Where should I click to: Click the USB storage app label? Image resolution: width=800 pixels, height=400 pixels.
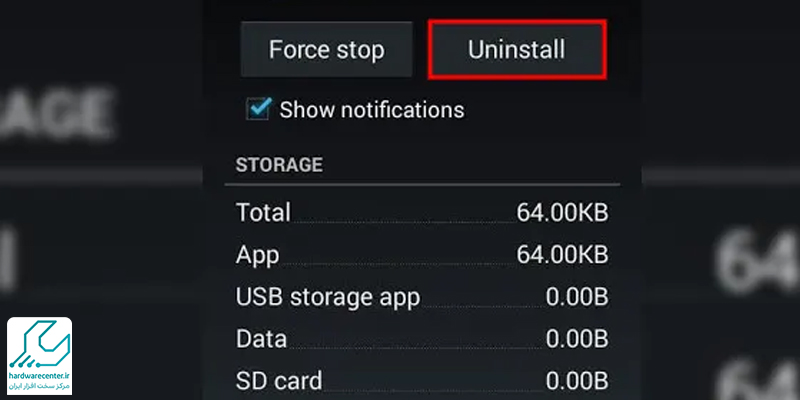pyautogui.click(x=328, y=297)
